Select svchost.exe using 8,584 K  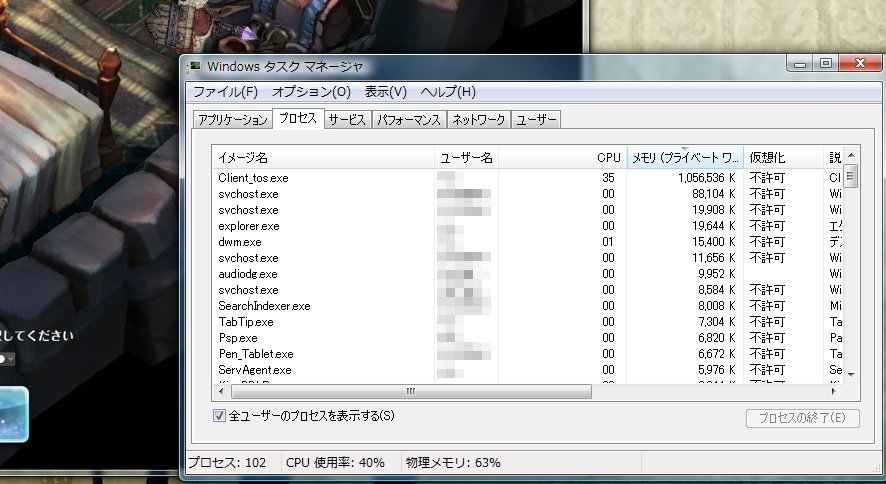(x=528, y=290)
